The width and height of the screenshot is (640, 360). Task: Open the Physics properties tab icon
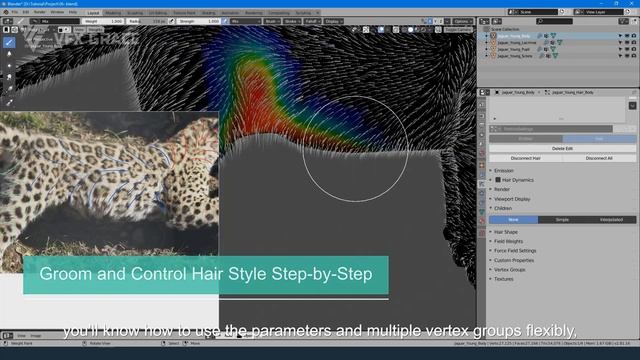pyautogui.click(x=482, y=193)
